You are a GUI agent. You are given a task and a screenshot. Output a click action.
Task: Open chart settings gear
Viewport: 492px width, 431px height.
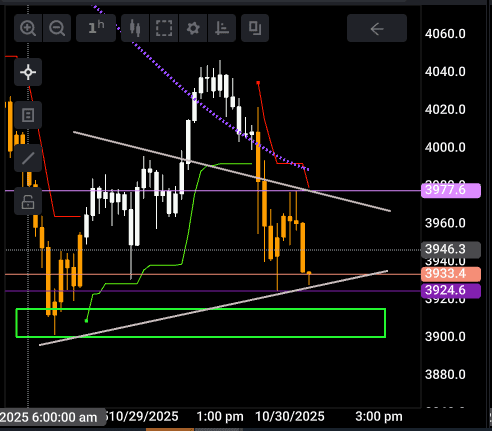pos(193,28)
